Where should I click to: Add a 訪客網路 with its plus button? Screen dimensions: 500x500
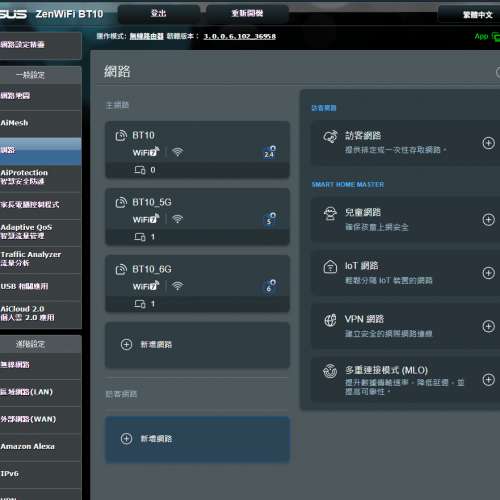pyautogui.click(x=488, y=143)
